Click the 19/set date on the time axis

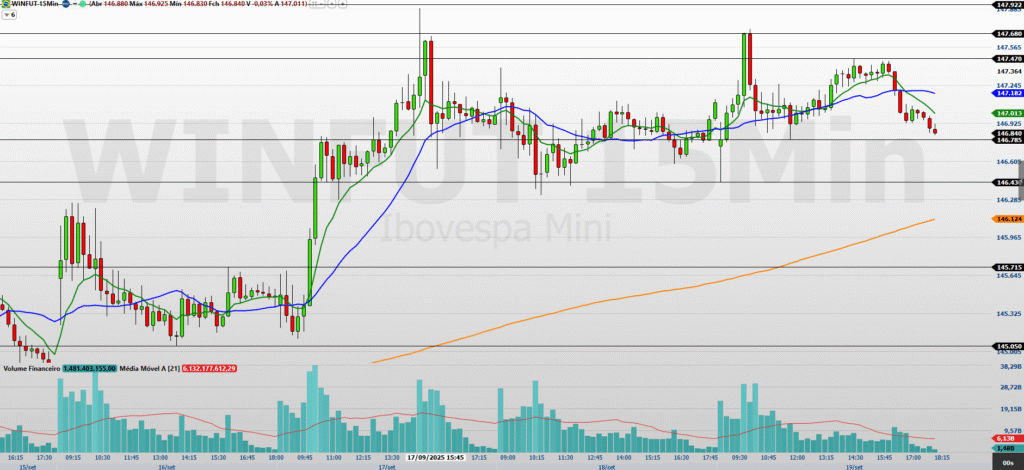(854, 467)
